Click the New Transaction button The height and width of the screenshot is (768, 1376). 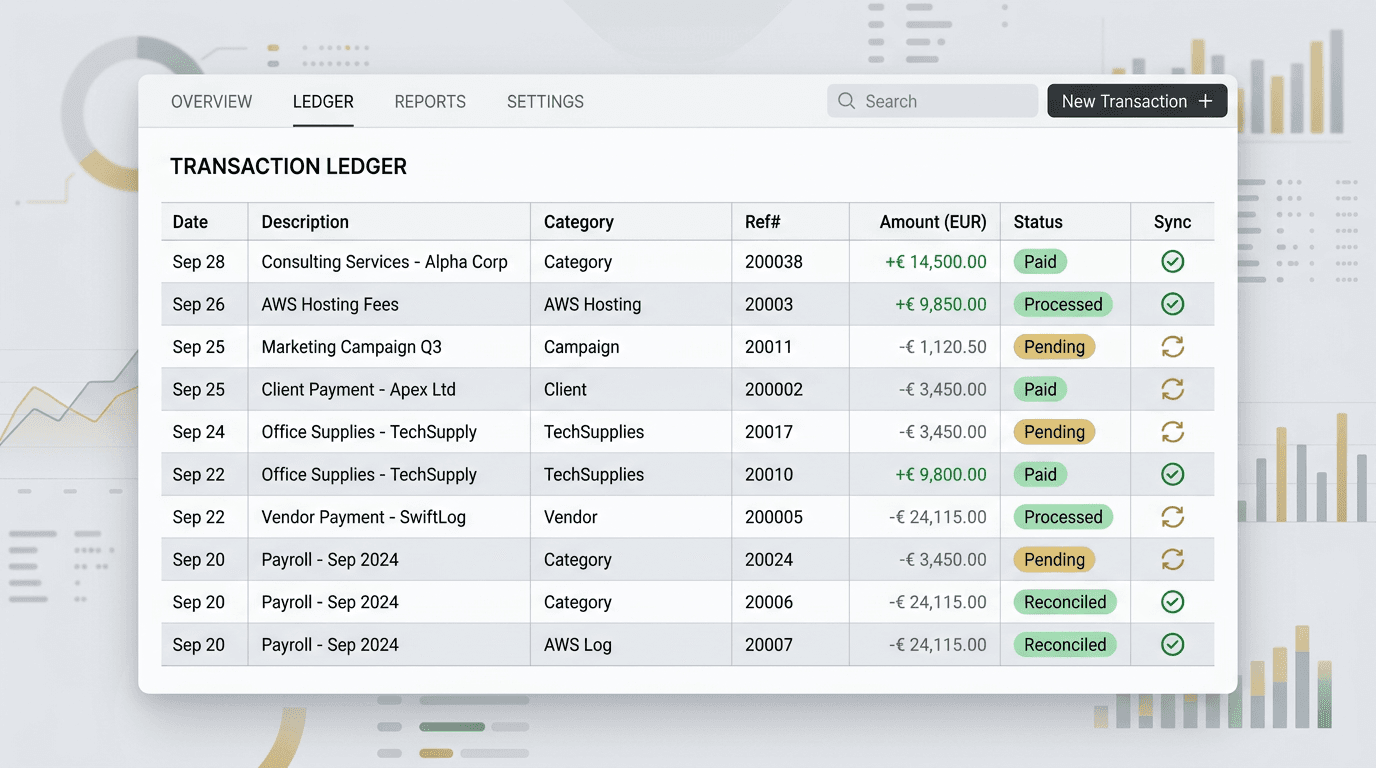click(1136, 100)
